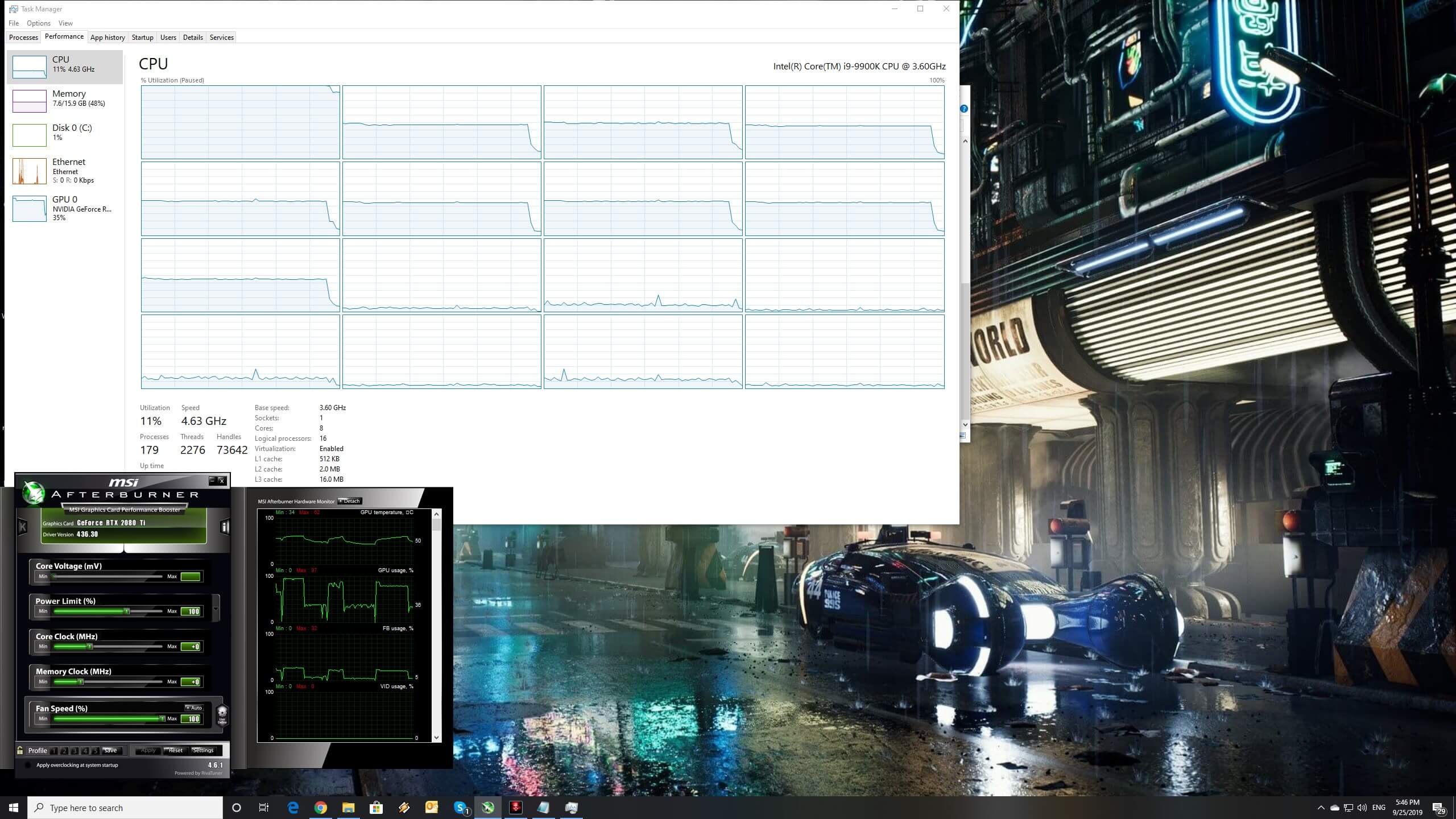Viewport: 1456px width, 819px height.
Task: Click the MSI Afterburner dragon logo
Action: pyautogui.click(x=34, y=493)
